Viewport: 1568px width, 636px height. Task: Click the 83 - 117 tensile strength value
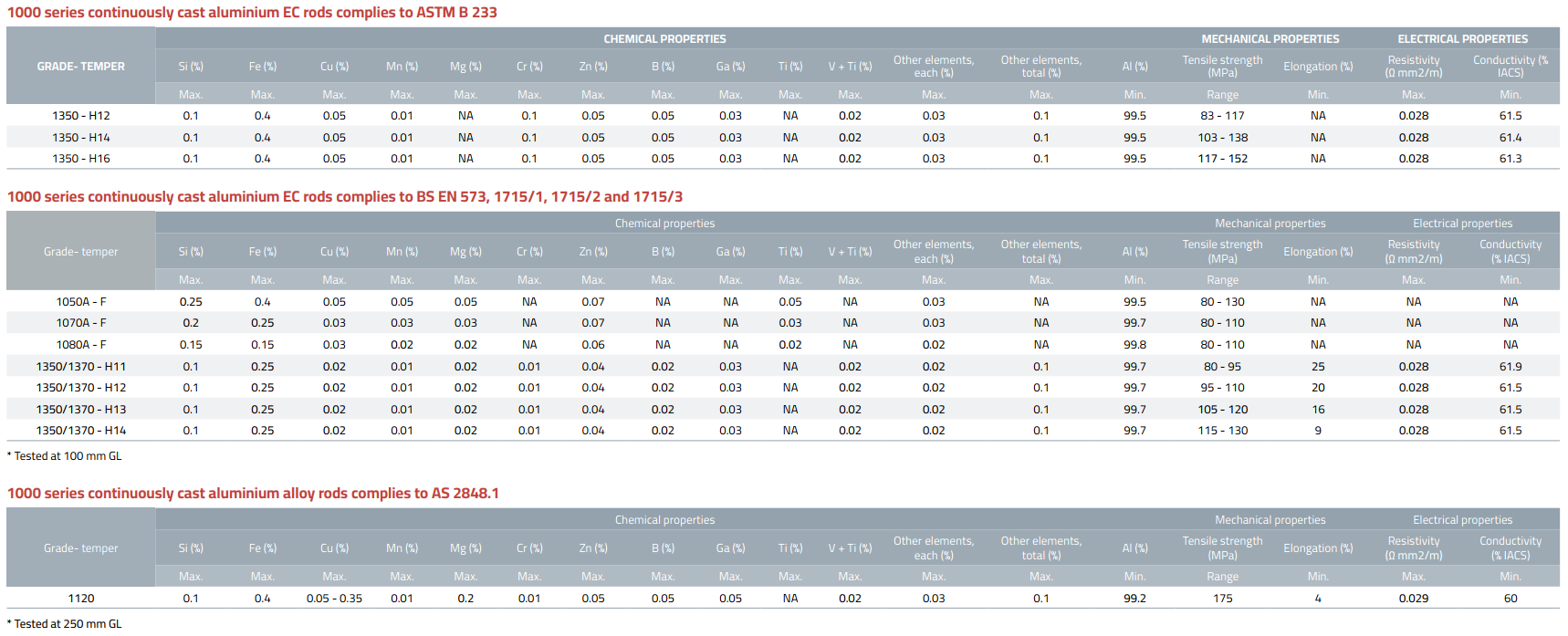pos(1222,116)
